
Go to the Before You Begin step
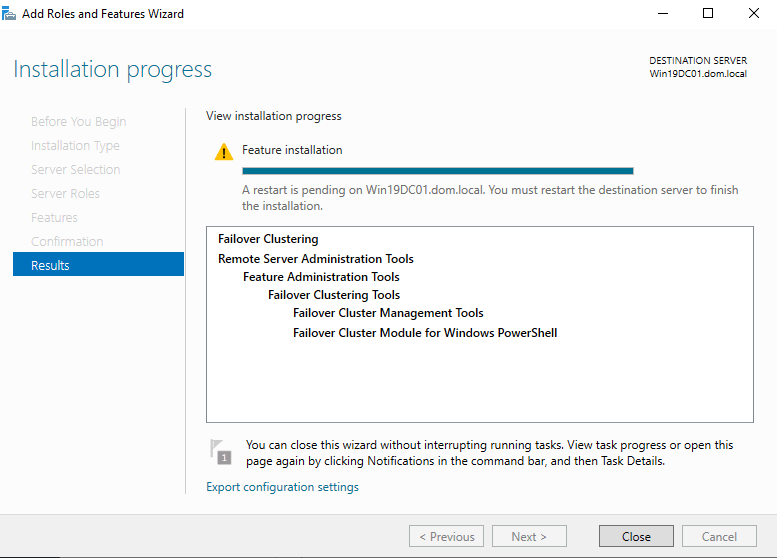pyautogui.click(x=78, y=121)
